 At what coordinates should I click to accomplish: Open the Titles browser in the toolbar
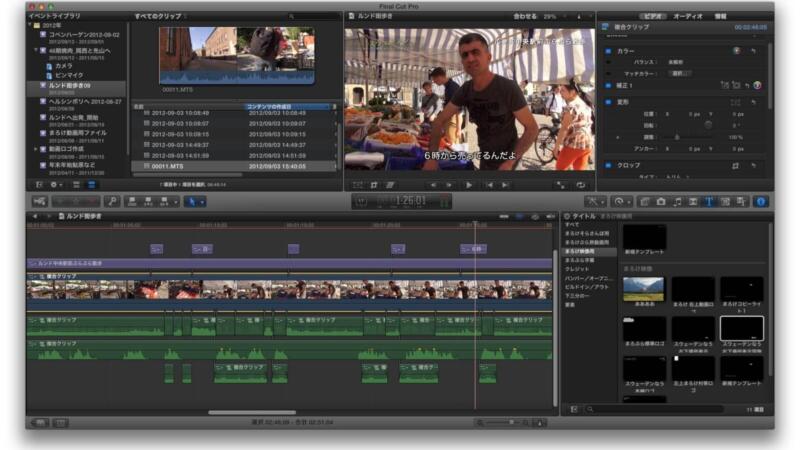709,201
